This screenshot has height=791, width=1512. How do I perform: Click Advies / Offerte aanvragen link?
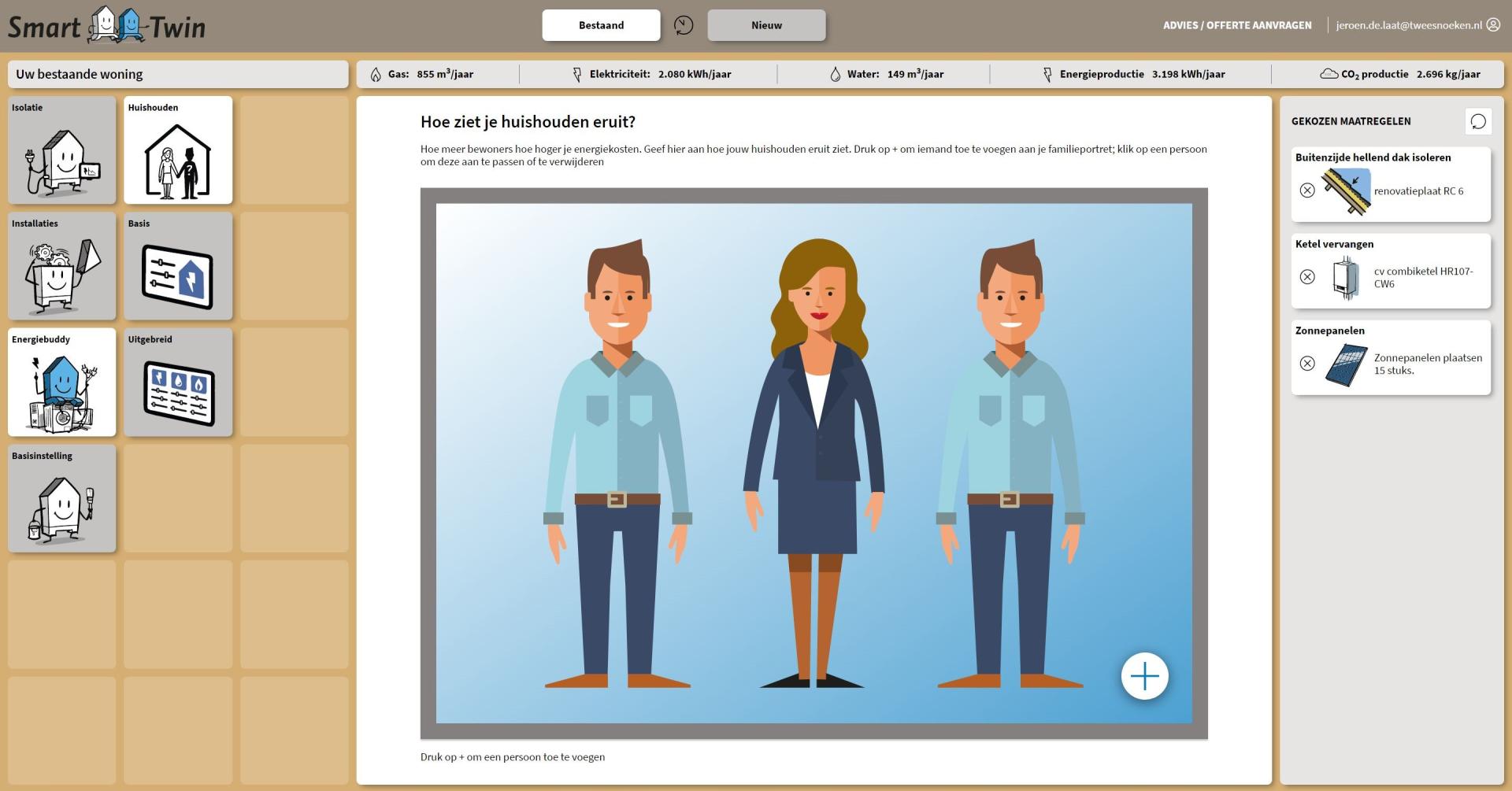[1237, 25]
